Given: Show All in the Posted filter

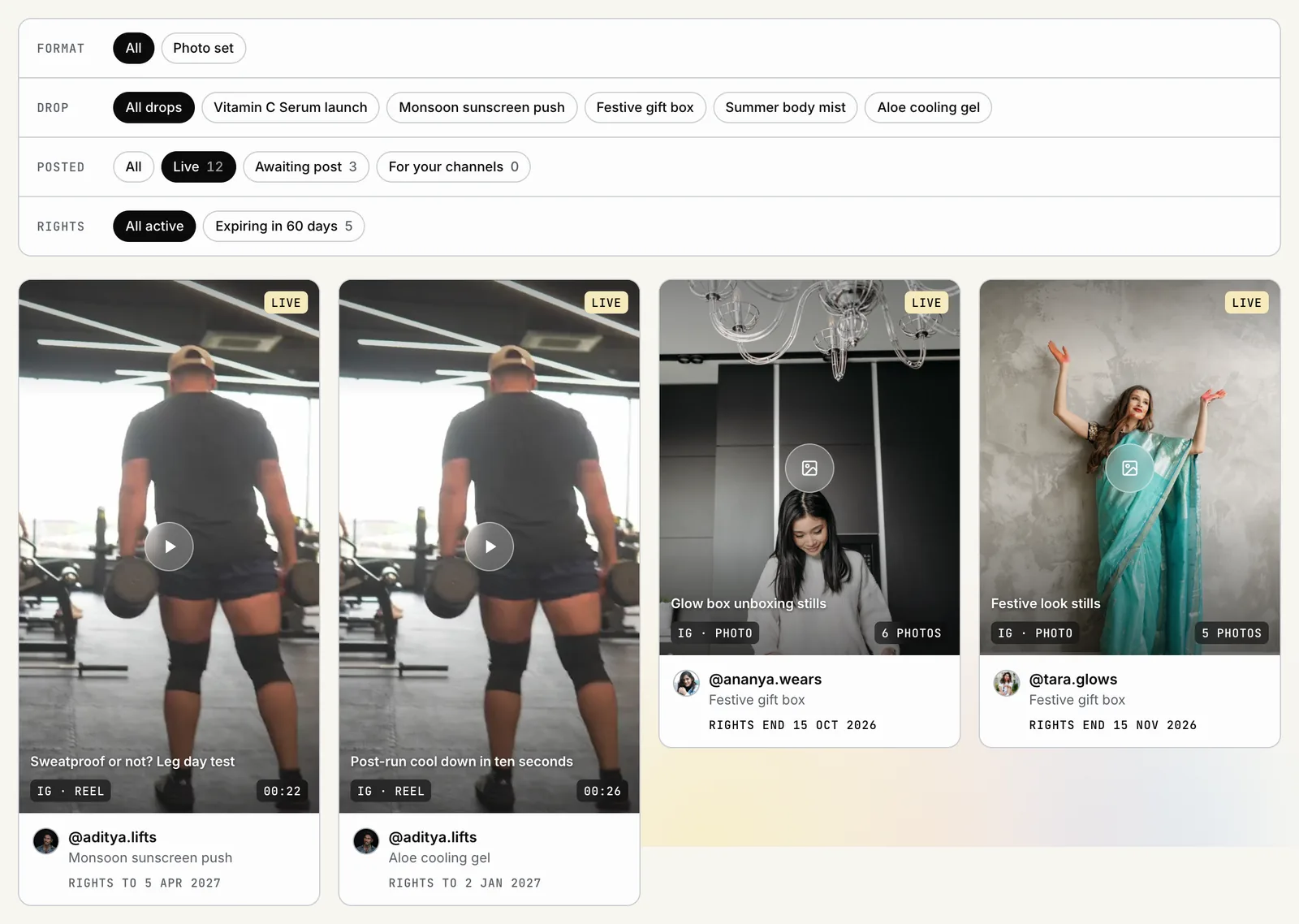Looking at the screenshot, I should pyautogui.click(x=133, y=166).
